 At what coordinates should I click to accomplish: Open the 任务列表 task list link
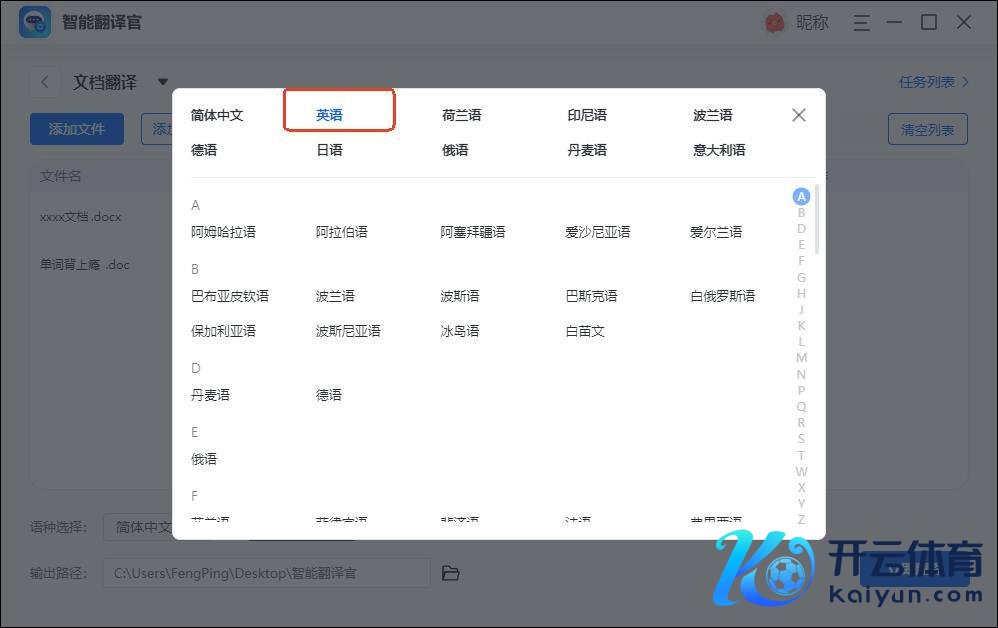934,82
